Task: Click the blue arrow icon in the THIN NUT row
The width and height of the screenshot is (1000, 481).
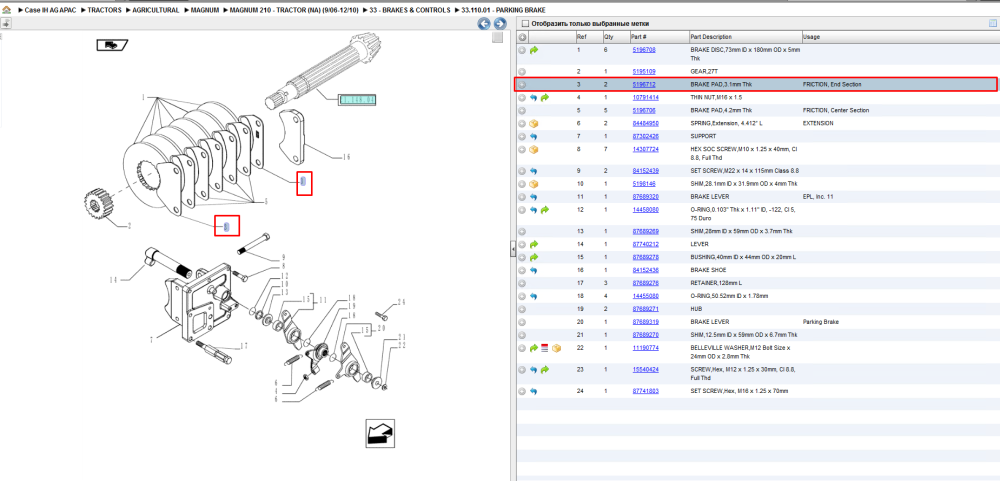Action: 534,98
